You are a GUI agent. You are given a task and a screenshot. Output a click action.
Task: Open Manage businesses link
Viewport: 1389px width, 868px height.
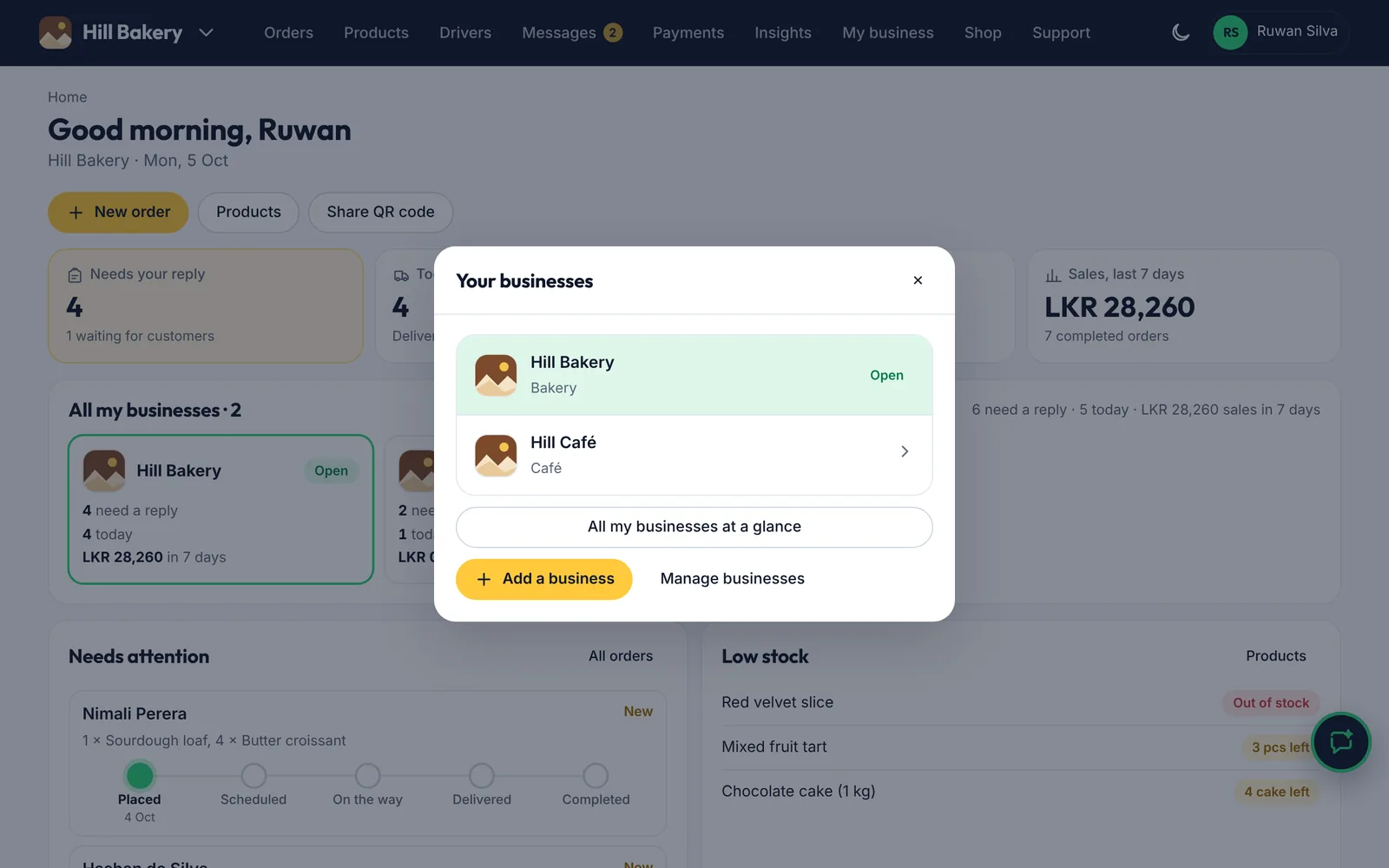coord(732,579)
